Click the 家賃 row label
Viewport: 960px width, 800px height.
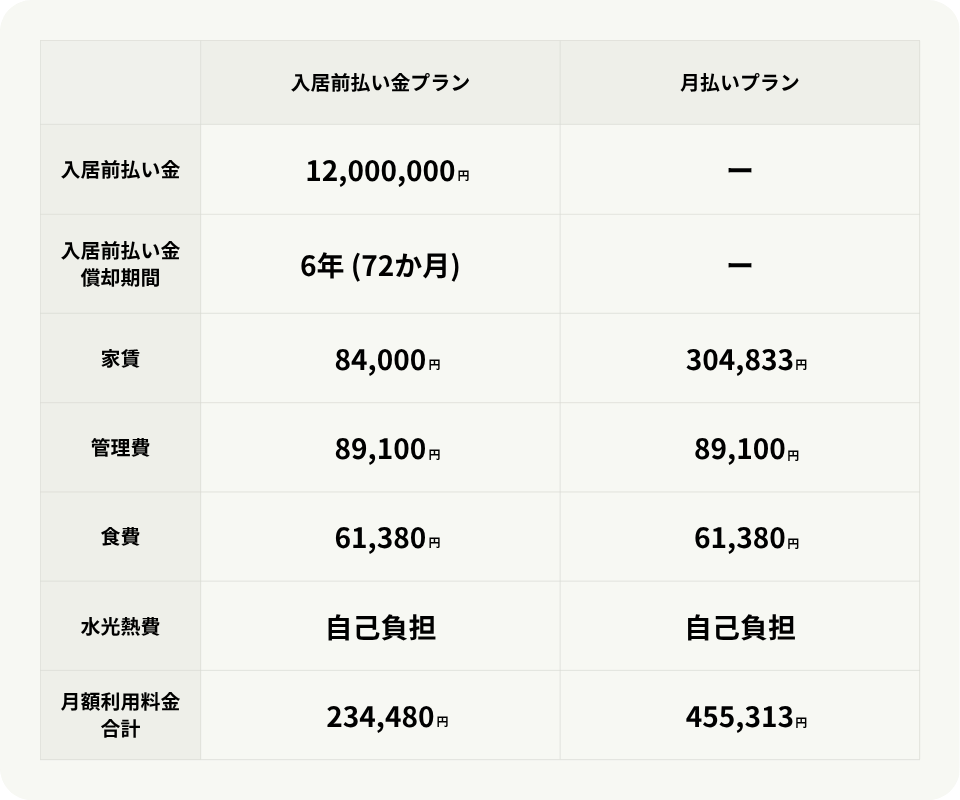tap(120, 358)
